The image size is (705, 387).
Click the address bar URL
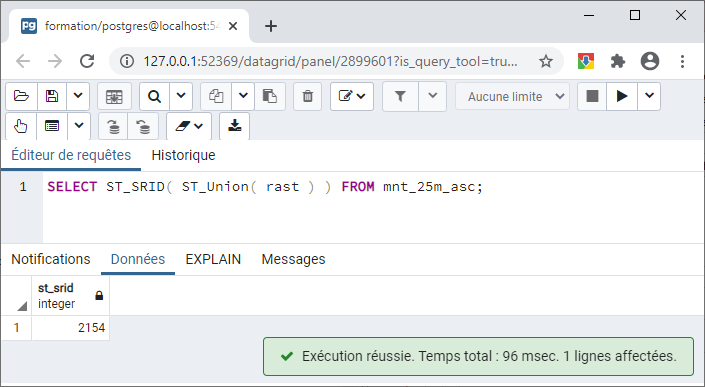click(330, 61)
